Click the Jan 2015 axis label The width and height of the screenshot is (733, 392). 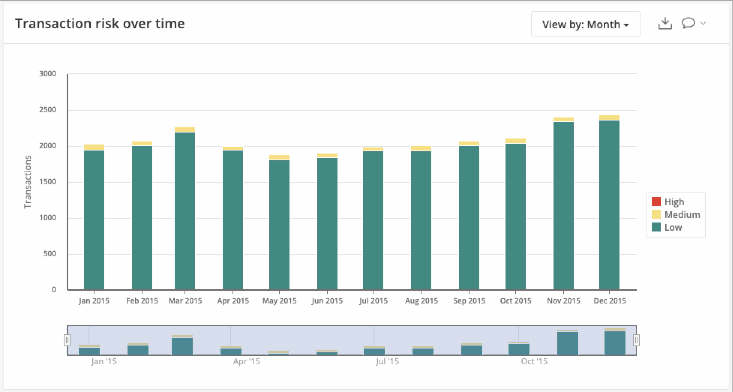(94, 301)
